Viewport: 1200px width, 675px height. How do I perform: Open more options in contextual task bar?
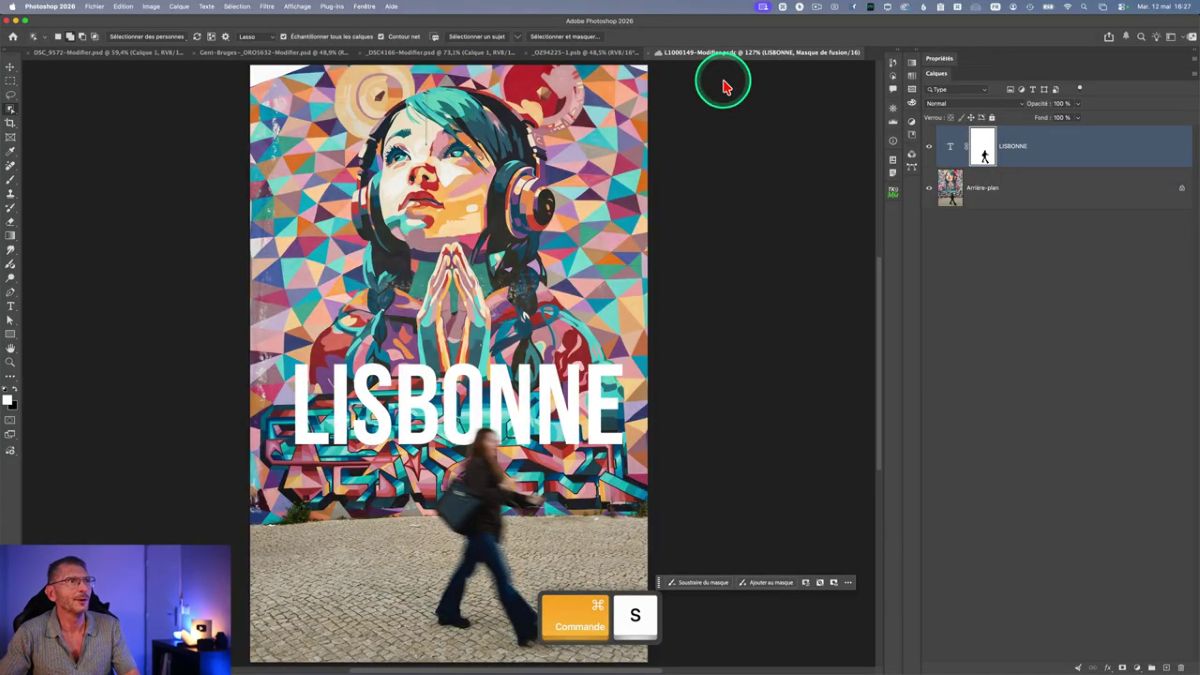(x=848, y=583)
